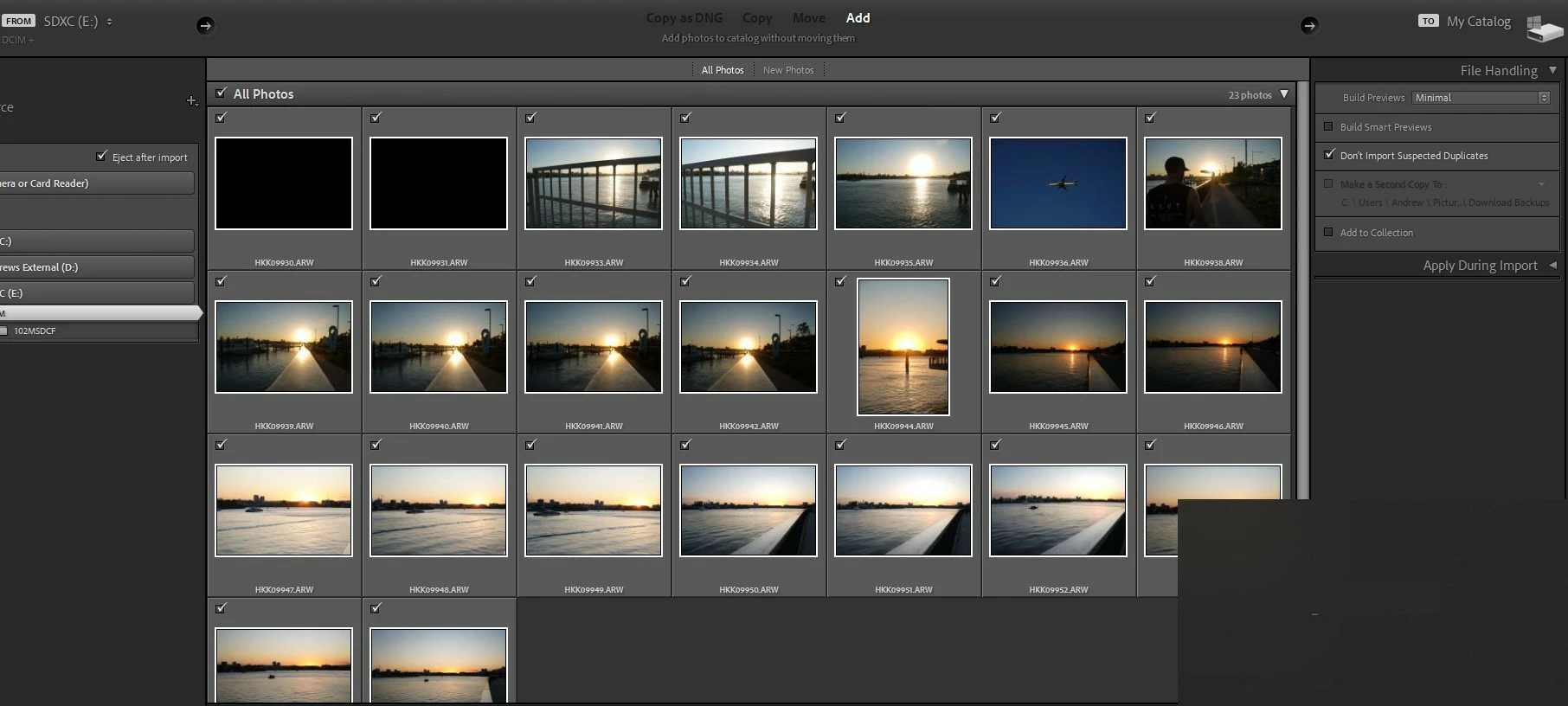
Task: Uncheck Don't Import Suspected Duplicates
Action: (1329, 155)
